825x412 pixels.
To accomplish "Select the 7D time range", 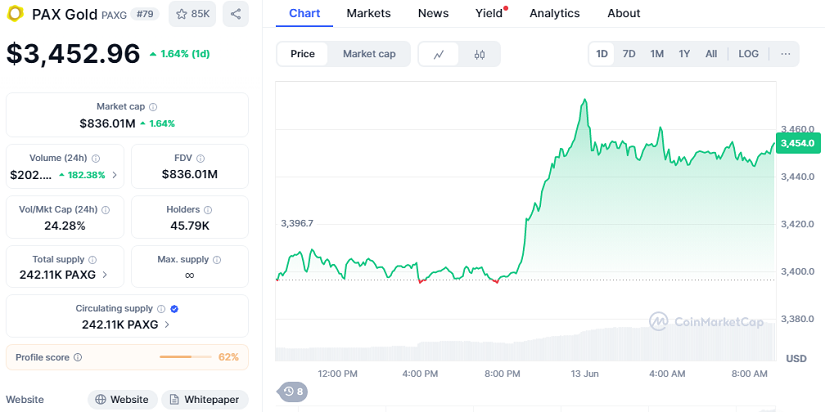I will (629, 54).
